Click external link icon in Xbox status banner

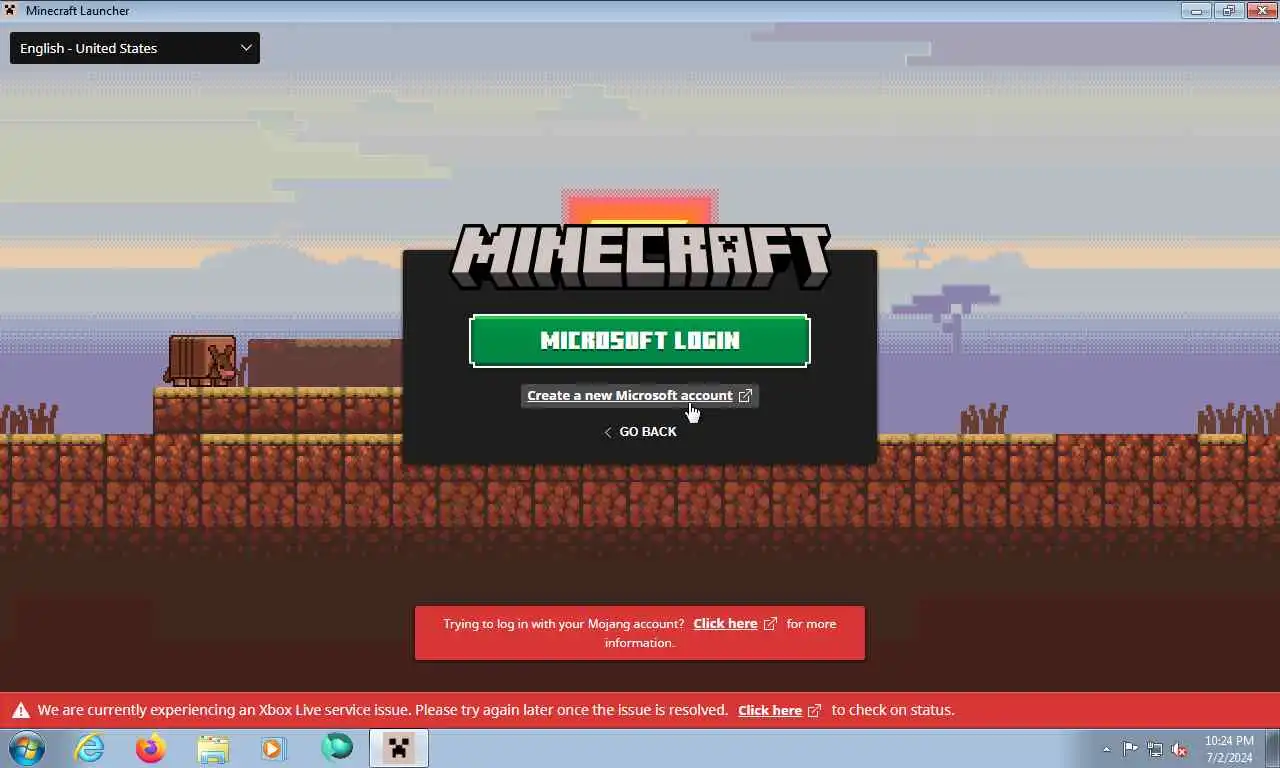pos(814,710)
